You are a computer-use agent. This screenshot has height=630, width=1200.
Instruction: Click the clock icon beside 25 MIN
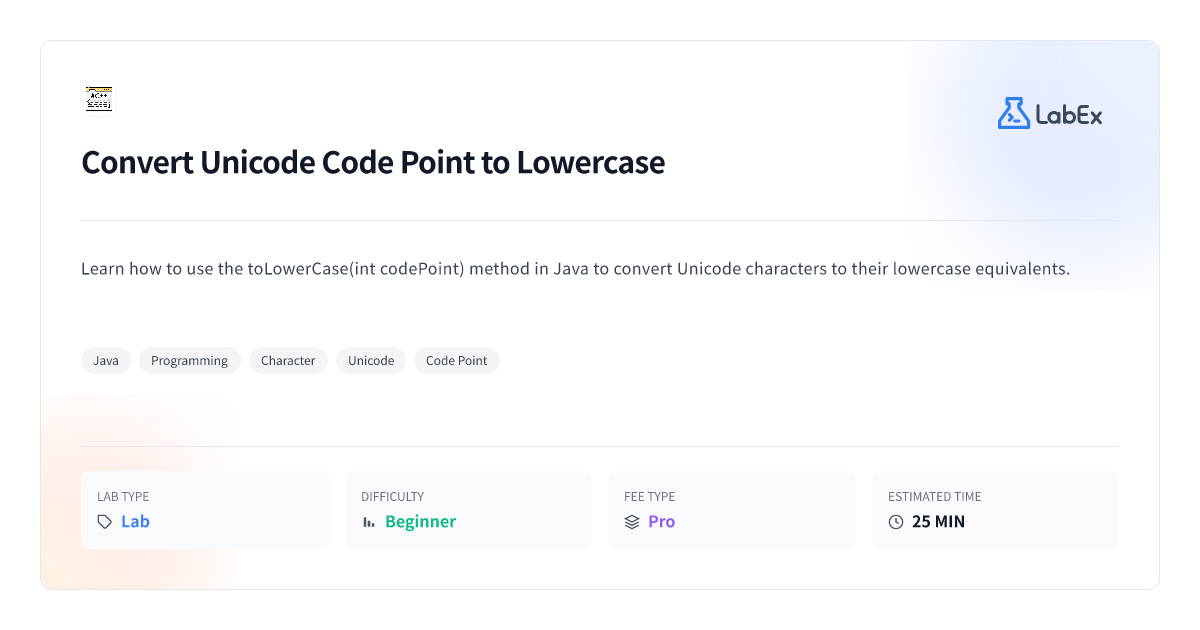point(896,522)
